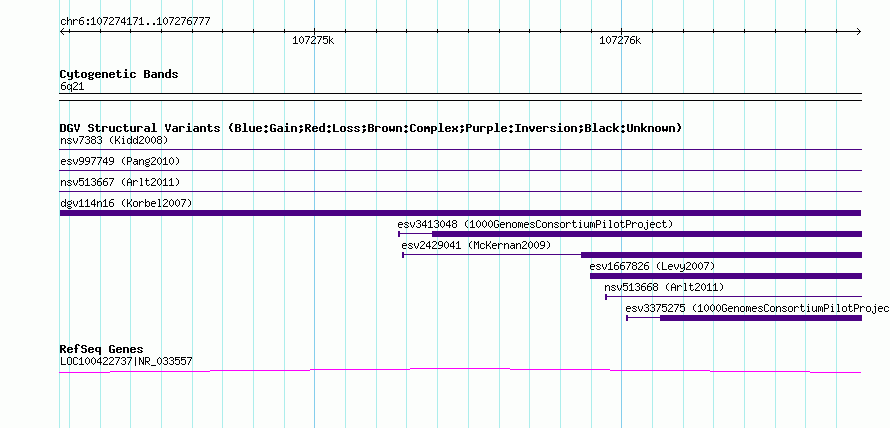
Task: Click the nsv513667 thin variant line
Action: coord(460,192)
